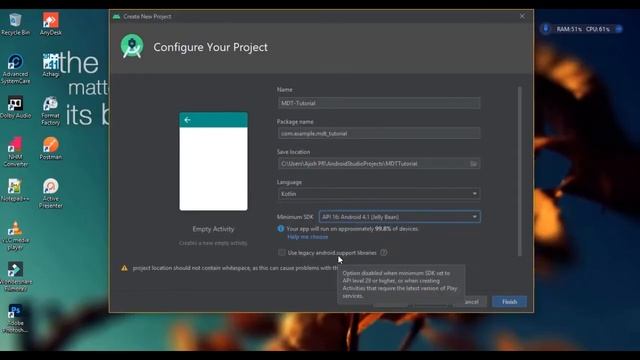Screen dimensions: 640x360
Task: Click the back arrow in the activity preview
Action: coord(187,120)
